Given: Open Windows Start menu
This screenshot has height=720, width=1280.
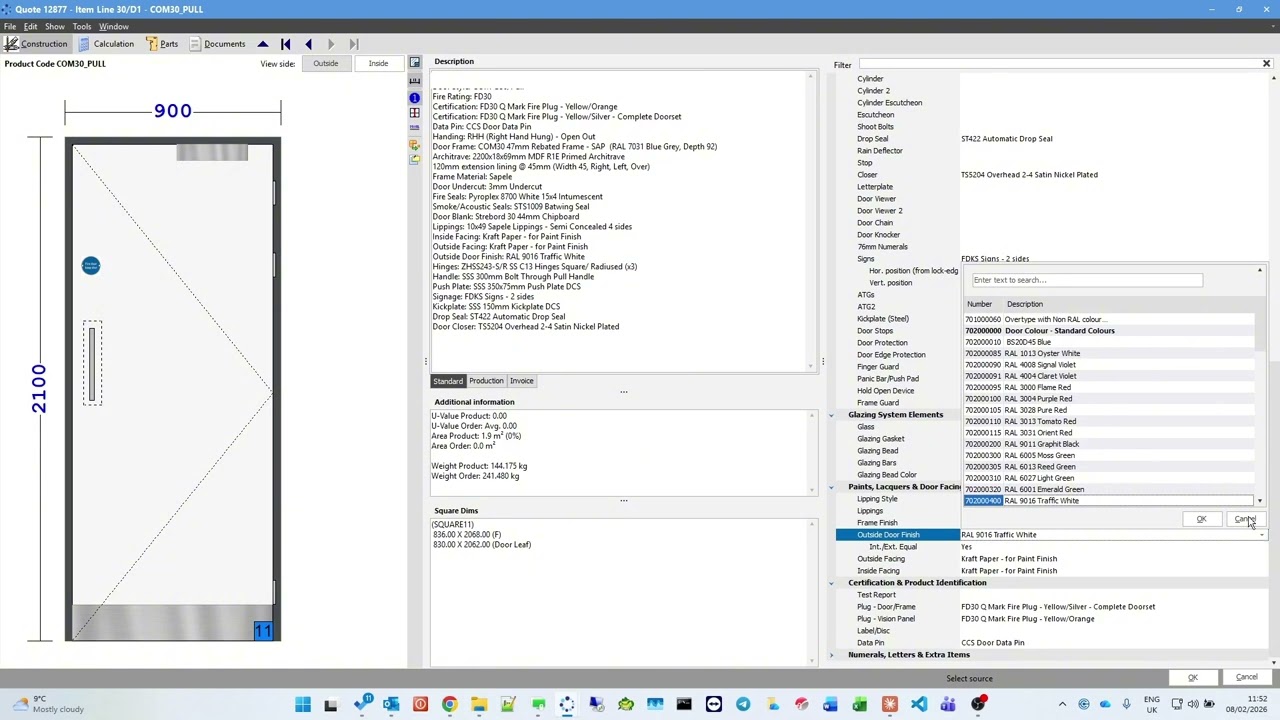Looking at the screenshot, I should [x=302, y=705].
